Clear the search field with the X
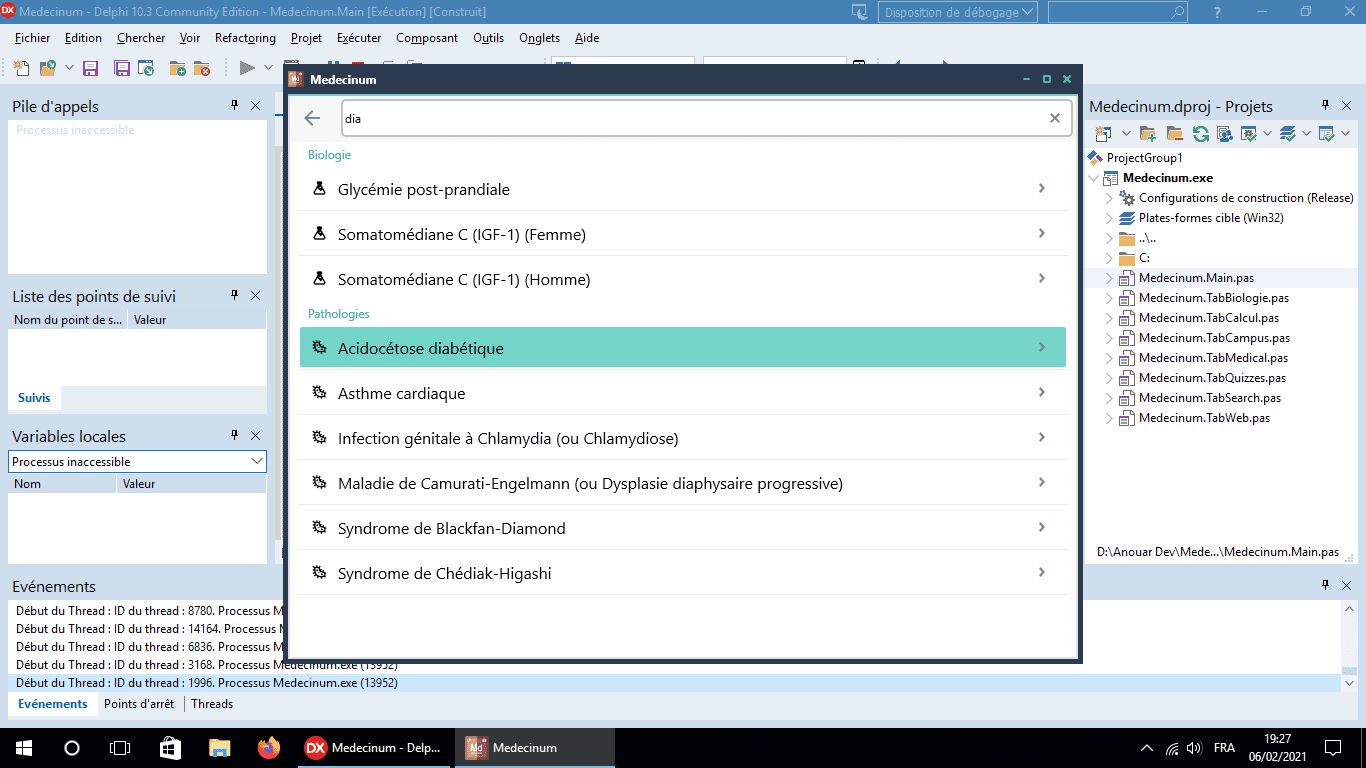The image size is (1366, 768). pyautogui.click(x=1054, y=118)
